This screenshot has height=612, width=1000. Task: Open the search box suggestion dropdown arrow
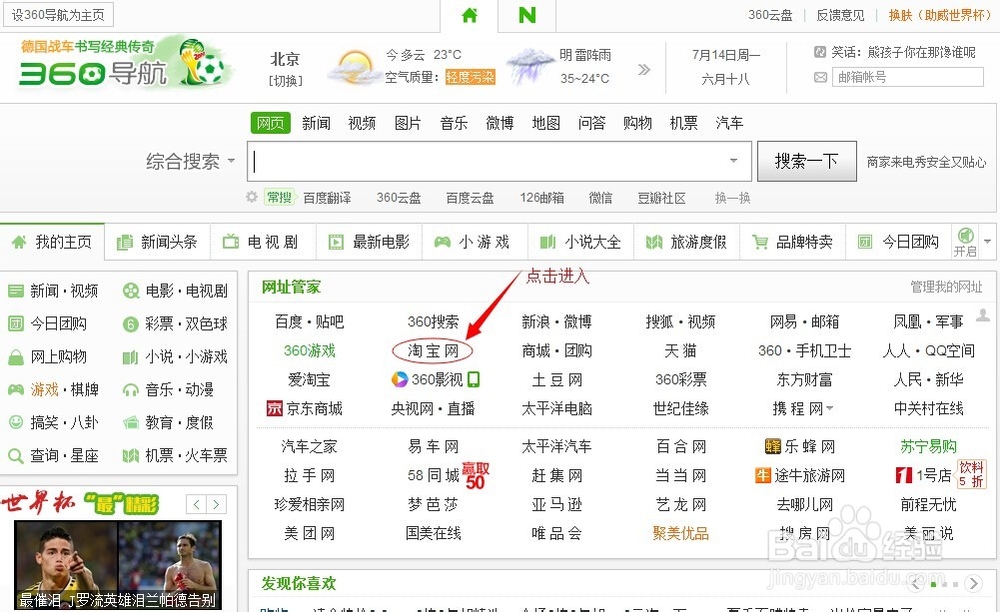point(733,161)
